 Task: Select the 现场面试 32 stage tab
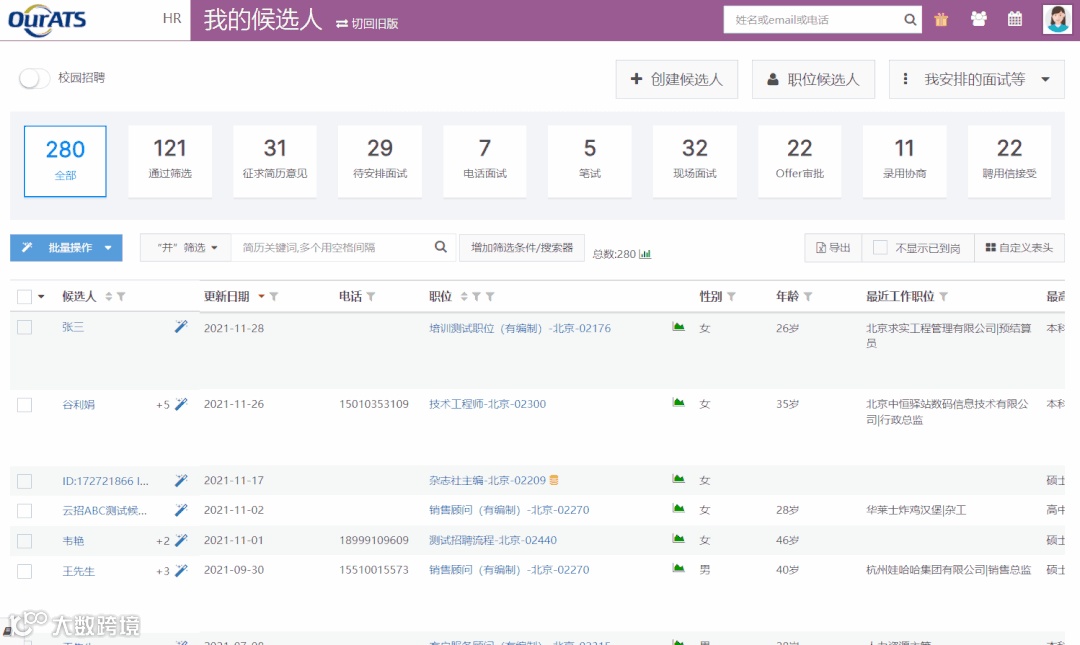click(x=695, y=161)
